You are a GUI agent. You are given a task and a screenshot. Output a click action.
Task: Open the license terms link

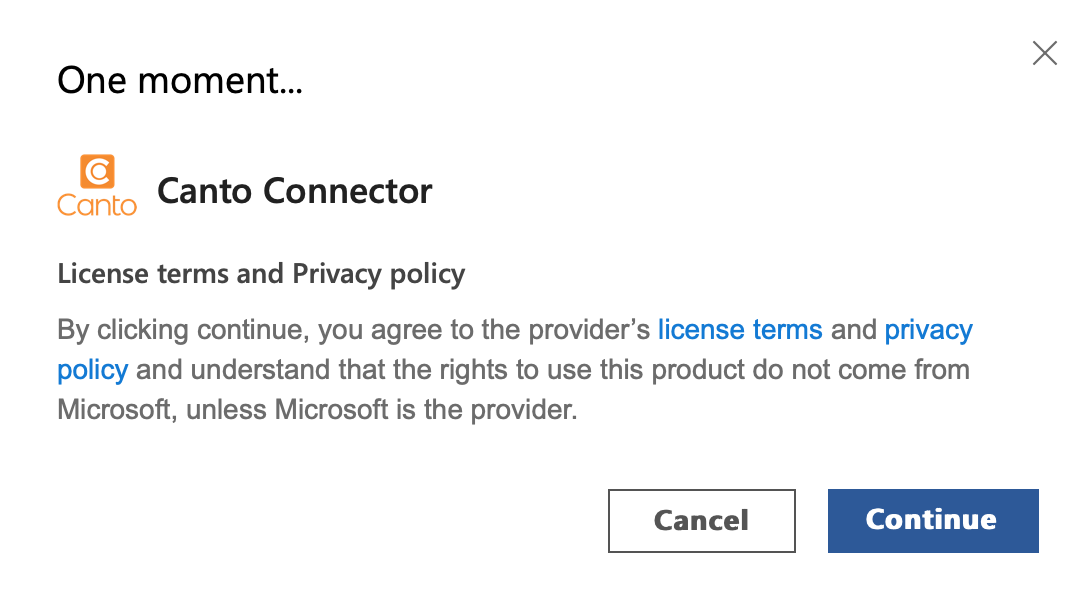(740, 330)
